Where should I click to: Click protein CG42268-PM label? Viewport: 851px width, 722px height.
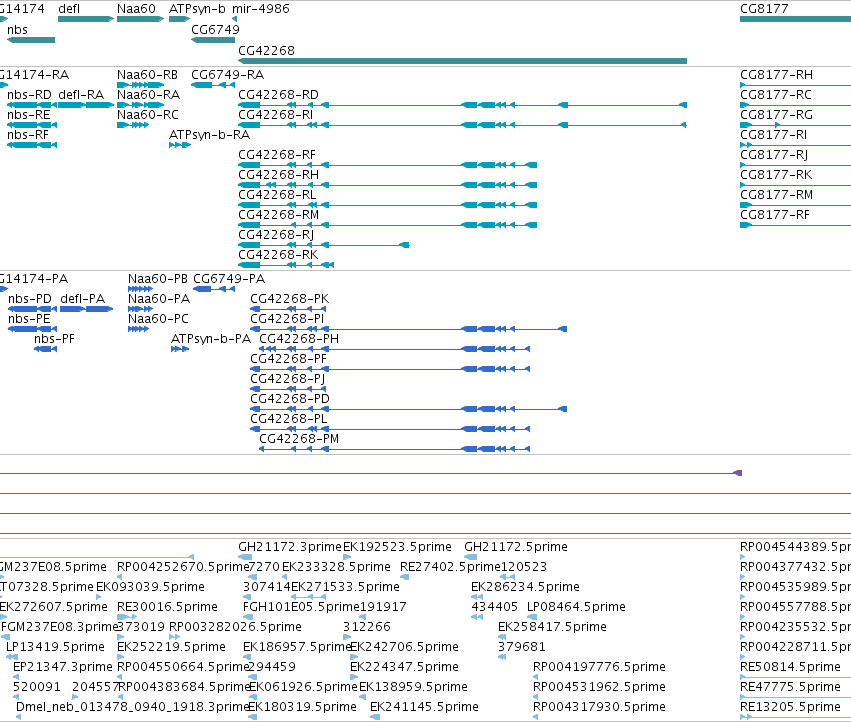[x=299, y=439]
